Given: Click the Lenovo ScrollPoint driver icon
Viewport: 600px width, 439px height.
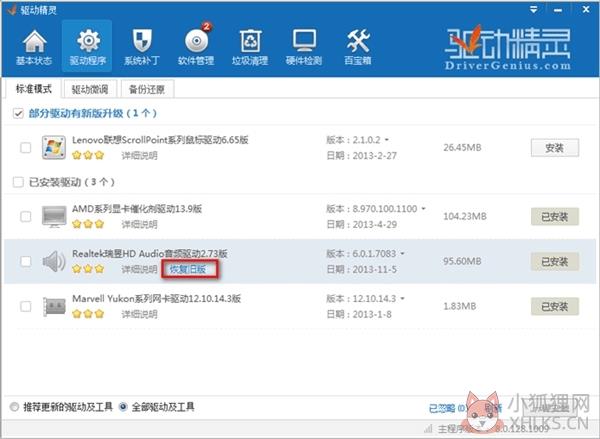Looking at the screenshot, I should (x=54, y=147).
